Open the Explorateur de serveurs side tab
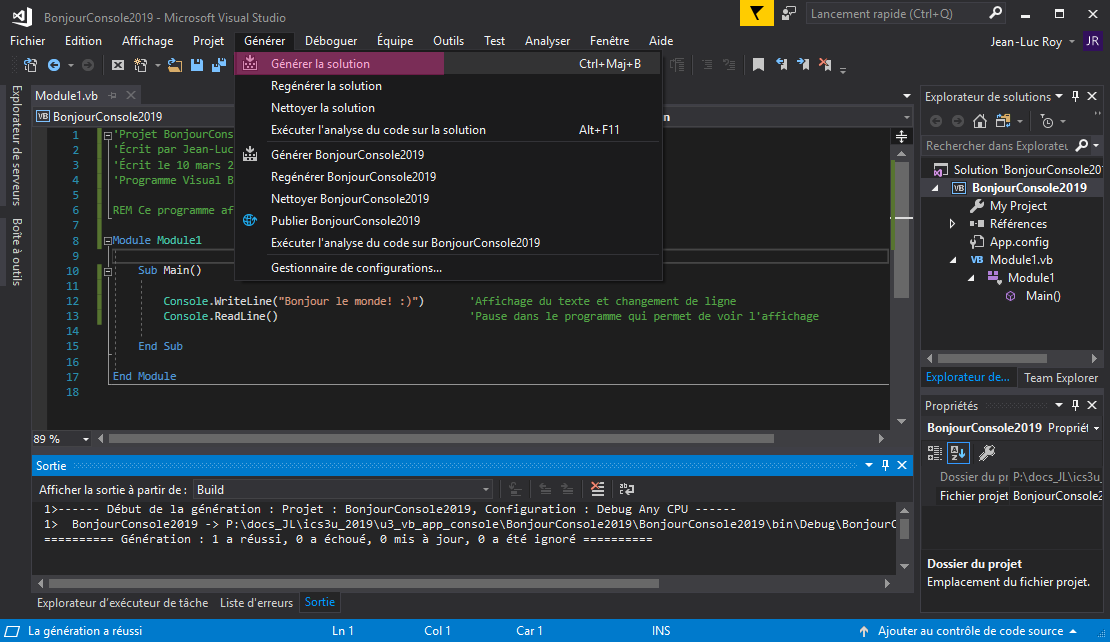The width and height of the screenshot is (1110, 642). click(x=16, y=145)
